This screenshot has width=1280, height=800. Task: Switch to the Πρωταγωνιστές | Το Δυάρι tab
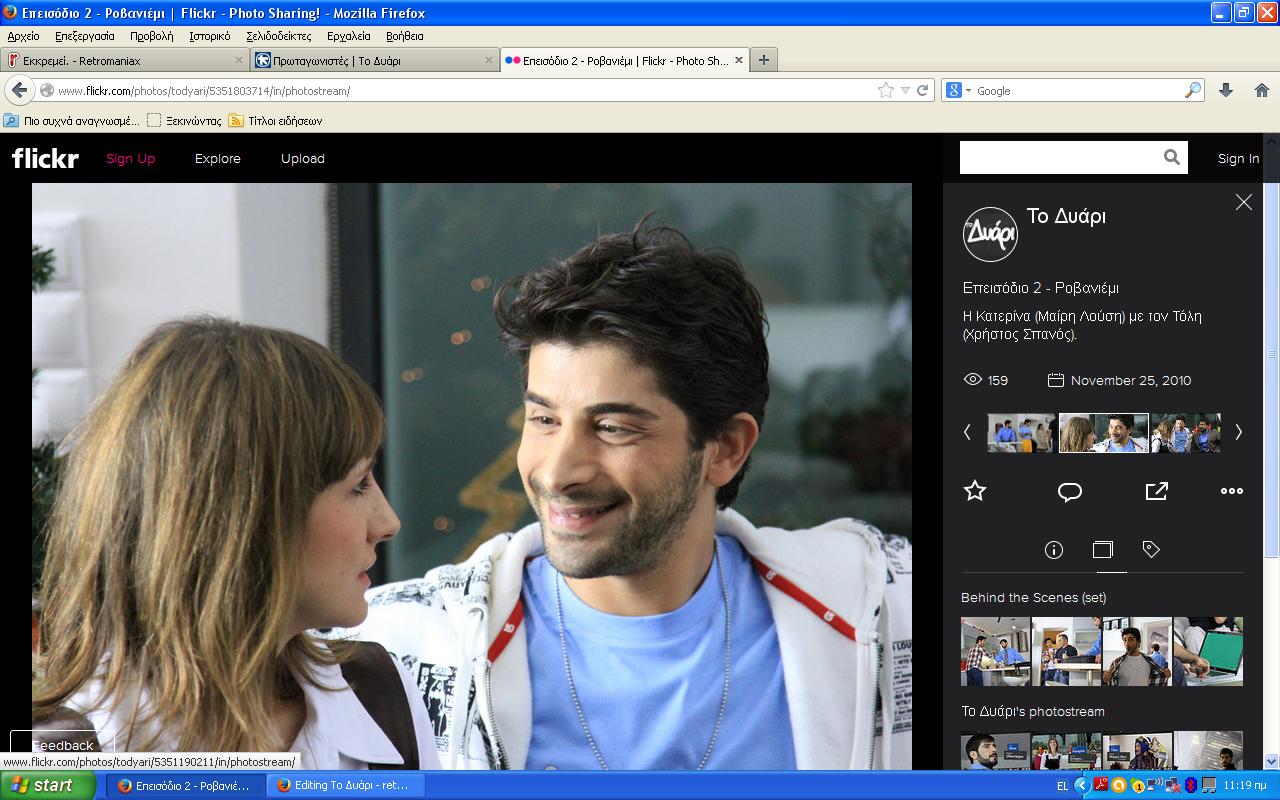336,61
